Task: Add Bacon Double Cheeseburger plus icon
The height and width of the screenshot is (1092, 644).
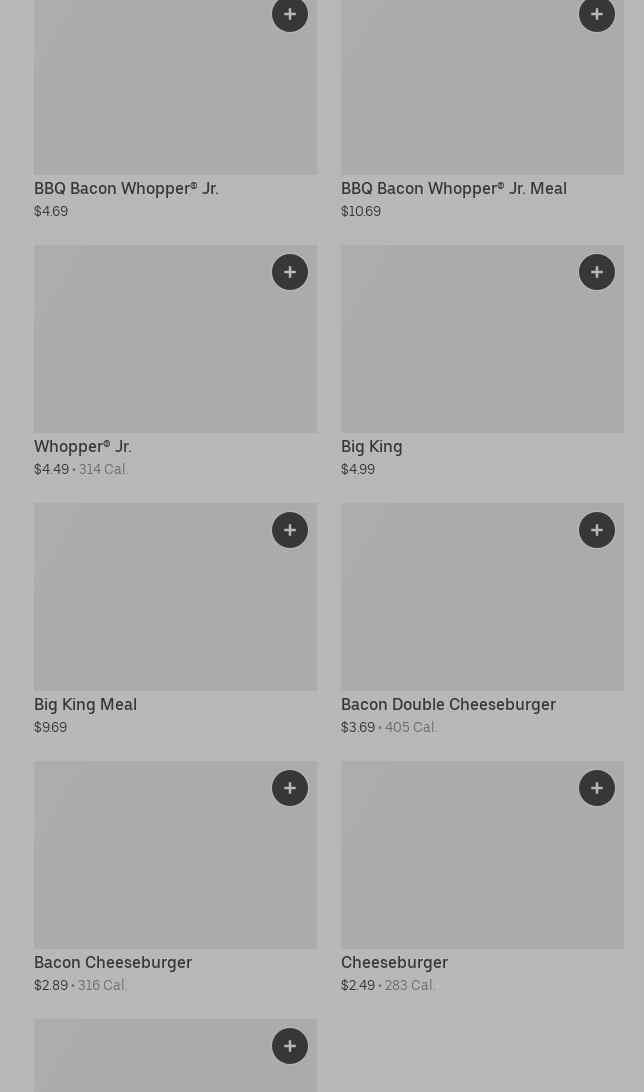Action: pos(597,530)
